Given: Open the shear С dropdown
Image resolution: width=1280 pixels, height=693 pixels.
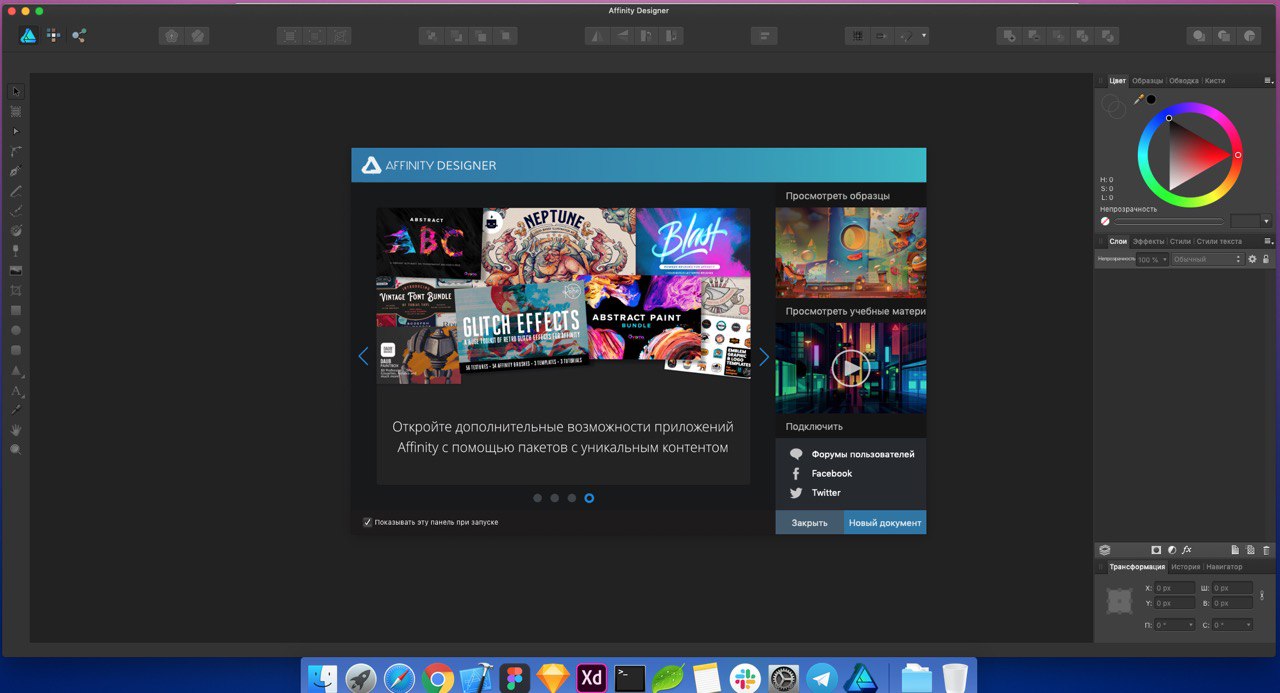Looking at the screenshot, I should tap(1233, 625).
